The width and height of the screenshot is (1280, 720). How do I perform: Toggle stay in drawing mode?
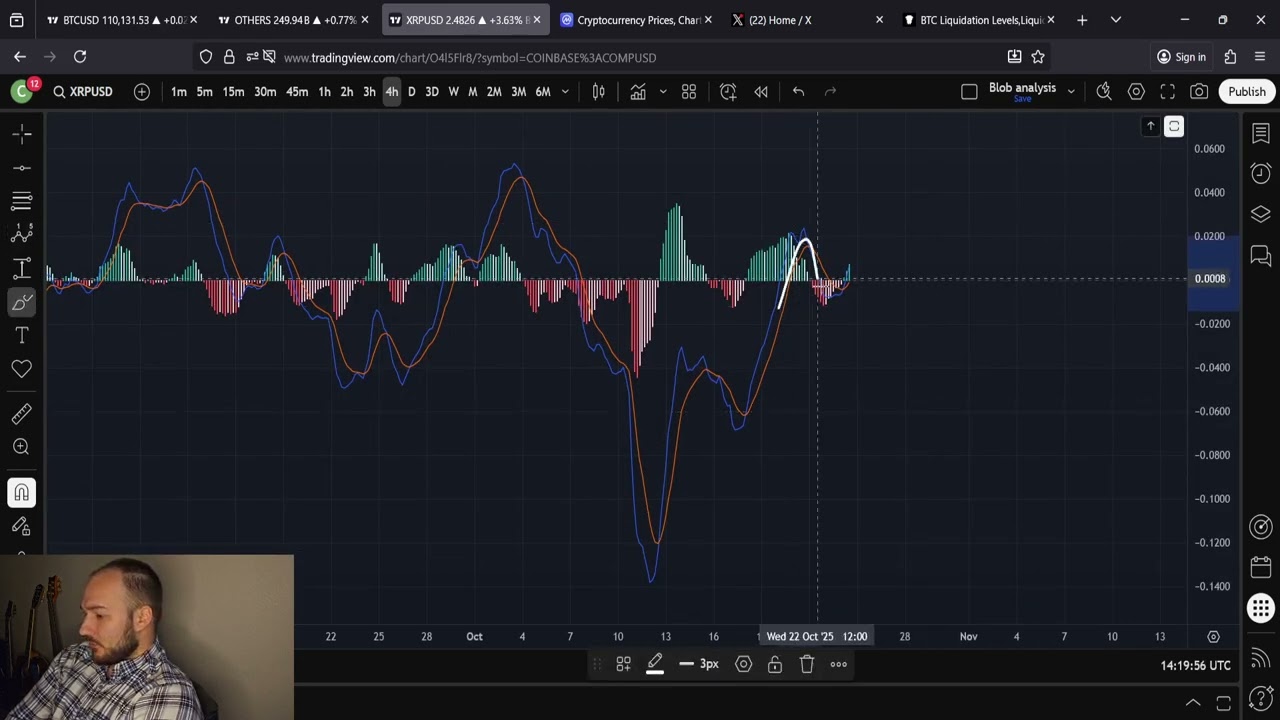click(x=22, y=526)
